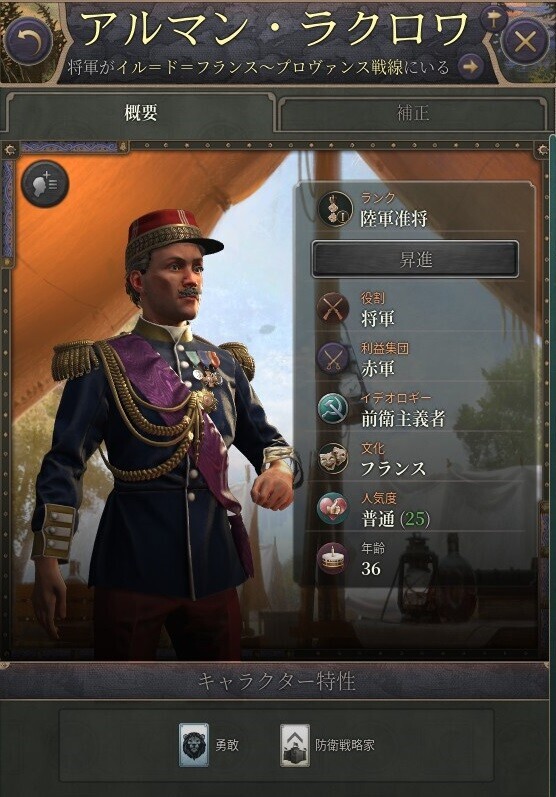Close the character panel
This screenshot has width=556, height=797.
coord(526,42)
